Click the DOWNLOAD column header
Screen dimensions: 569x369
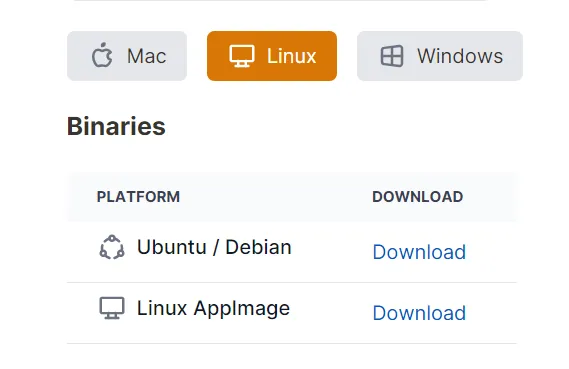pos(418,197)
